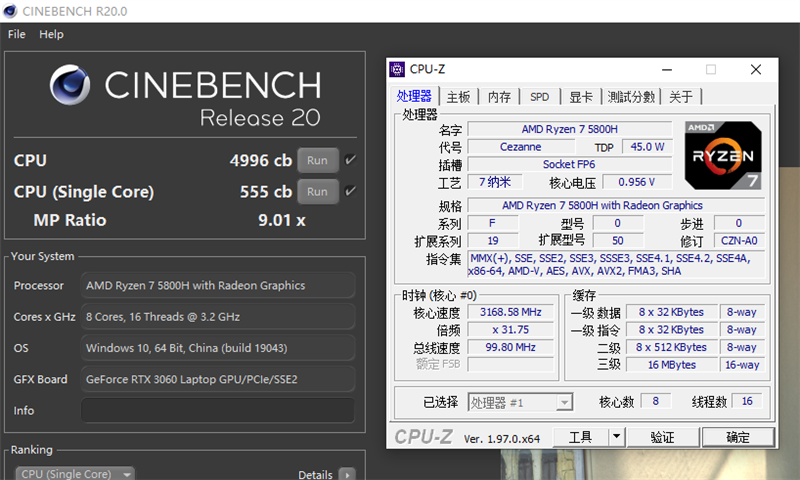Image resolution: width=800 pixels, height=480 pixels.
Task: Click the Processor field AMD Ryzen 7 5800H
Action: coord(218,286)
